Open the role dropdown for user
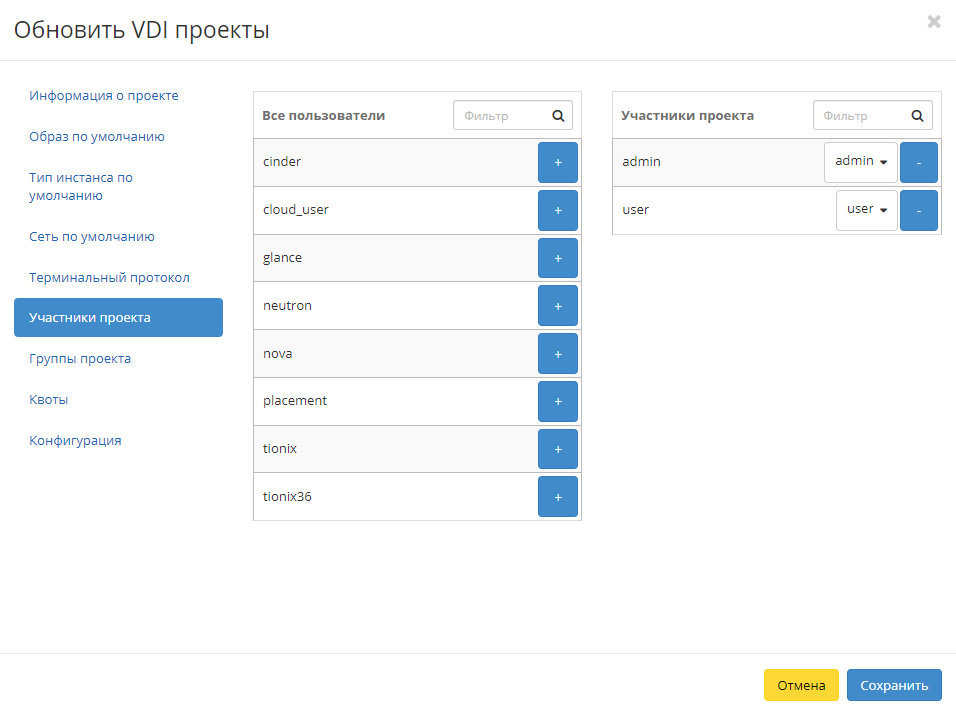This screenshot has width=956, height=714. point(866,210)
